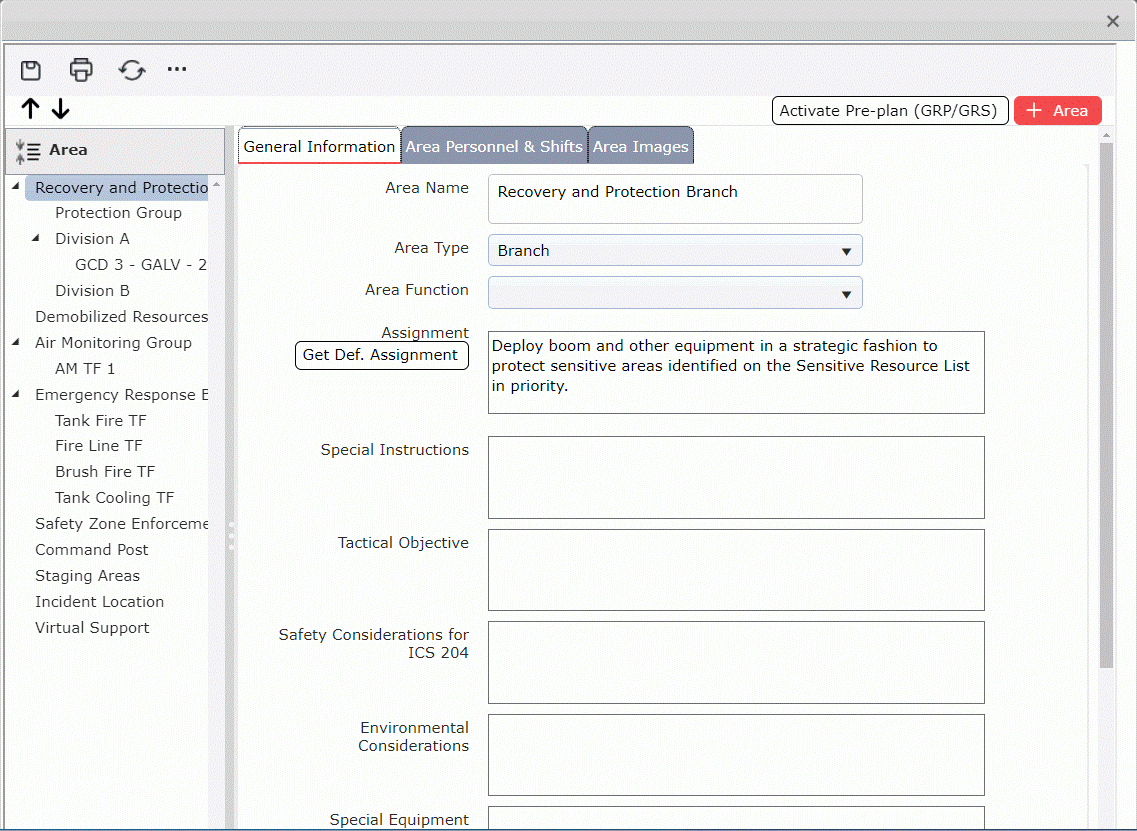Select Safety Zone Enforcement tree item

click(x=121, y=524)
